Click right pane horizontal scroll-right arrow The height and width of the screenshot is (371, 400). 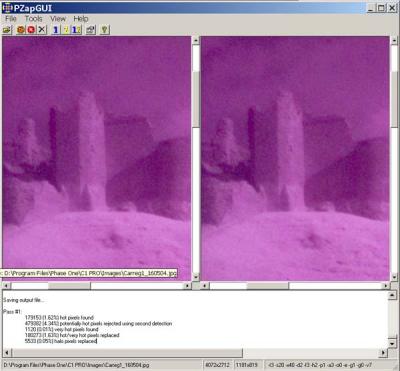pos(386,286)
